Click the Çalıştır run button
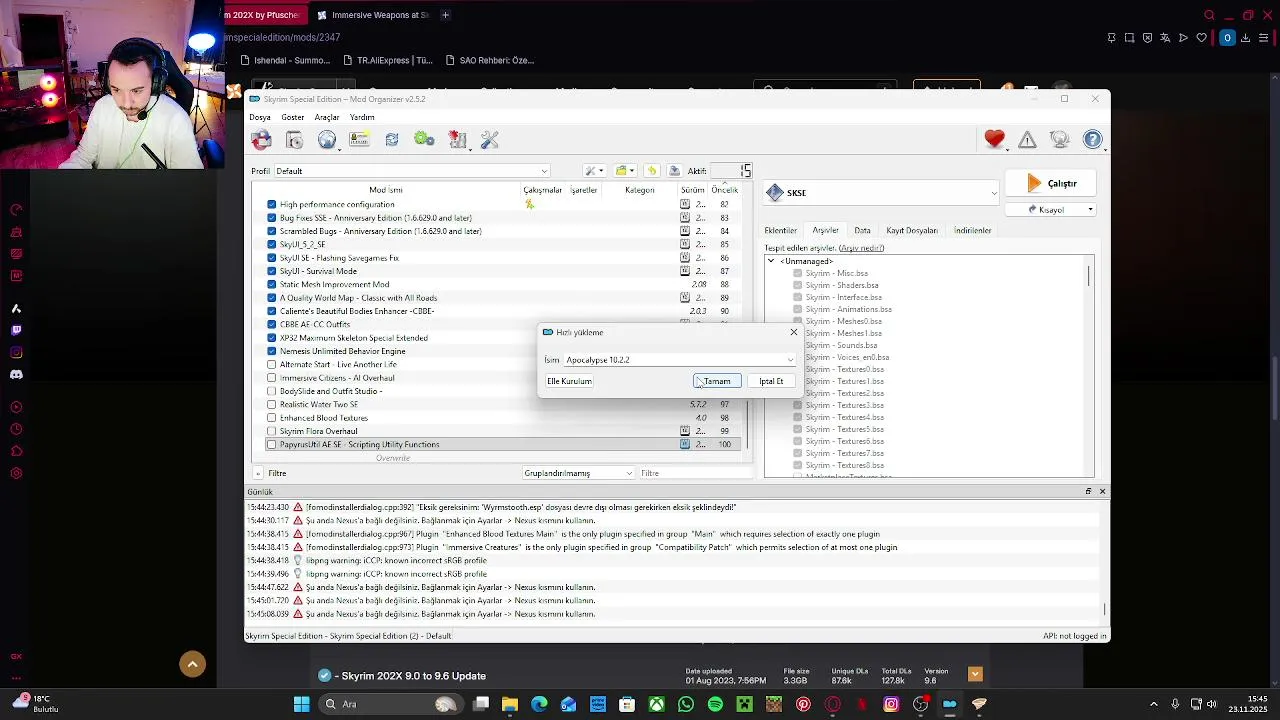 1052,184
